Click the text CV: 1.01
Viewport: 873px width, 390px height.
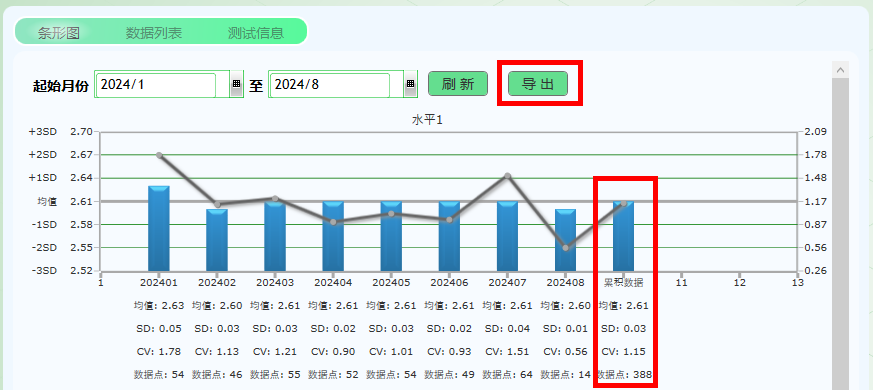click(391, 352)
